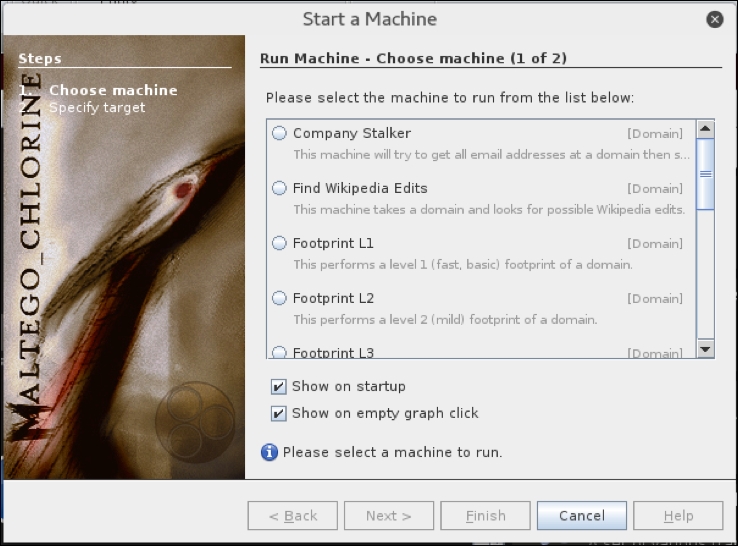Click the Footprint L3 label text
Viewport: 738px width, 546px height.
click(333, 353)
